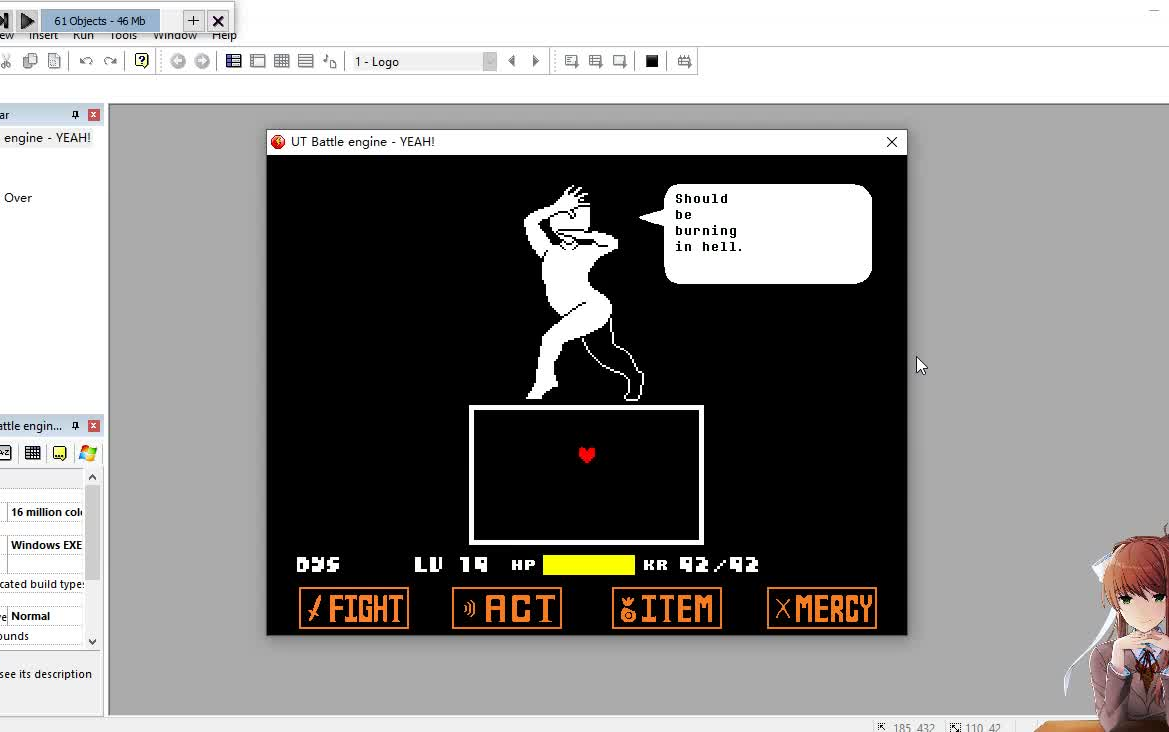
Task: Click the Undo arrow icon
Action: [86, 61]
